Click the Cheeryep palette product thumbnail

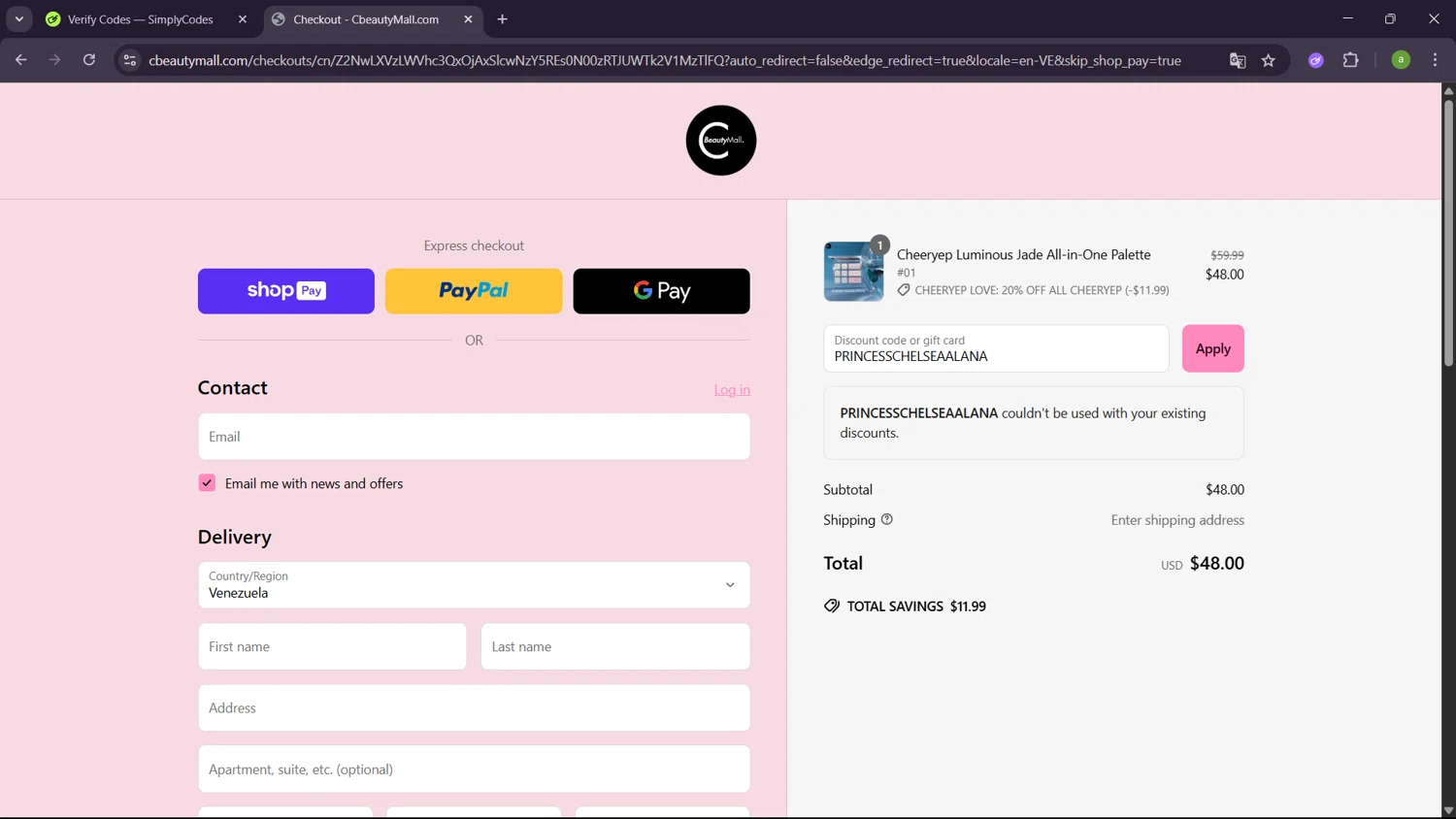click(853, 272)
